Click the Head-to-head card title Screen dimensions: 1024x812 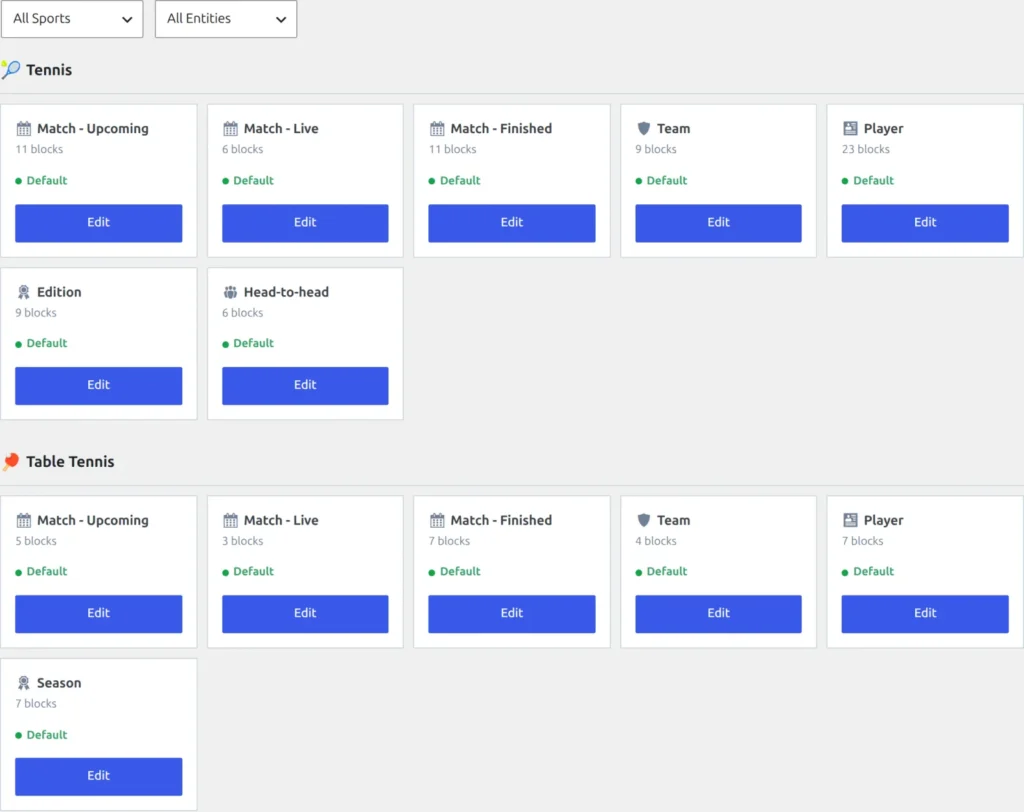pyautogui.click(x=286, y=292)
